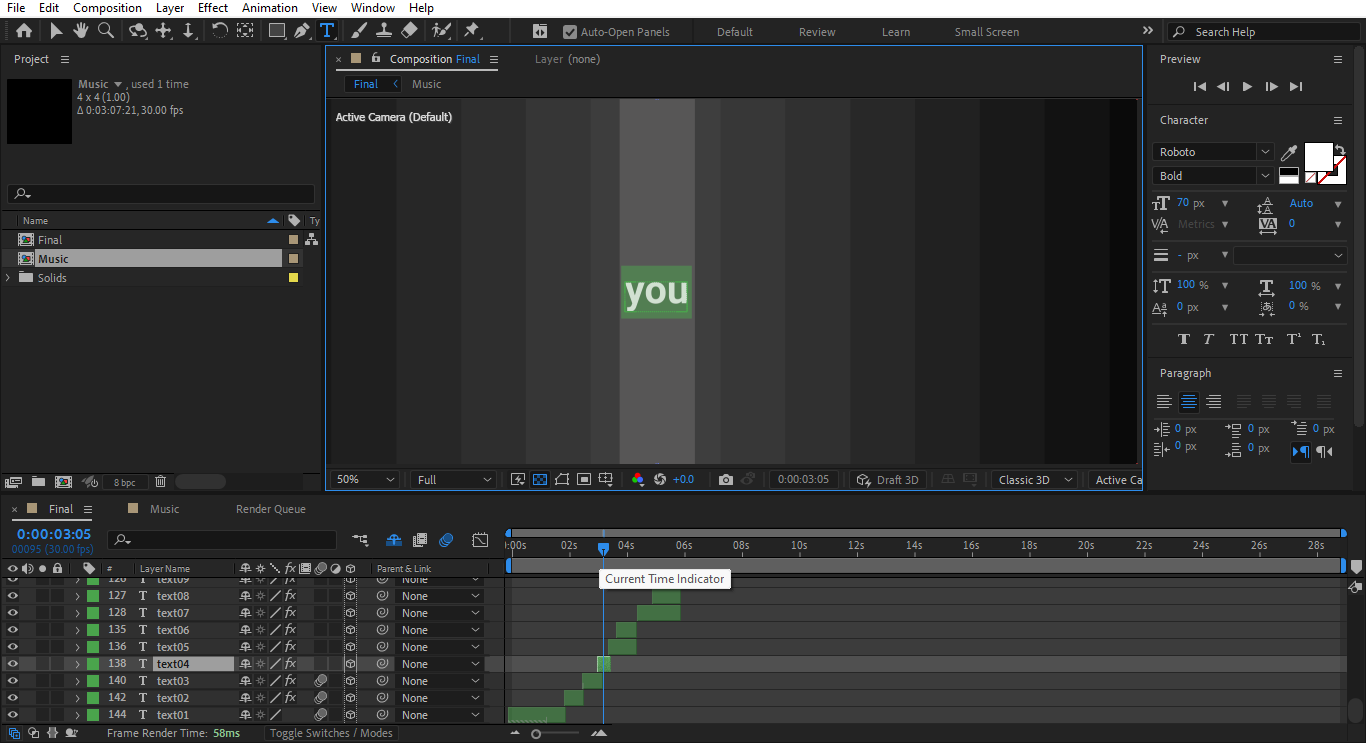Open the Render Queue tab
Screen dimensions: 1366x743
[271, 509]
